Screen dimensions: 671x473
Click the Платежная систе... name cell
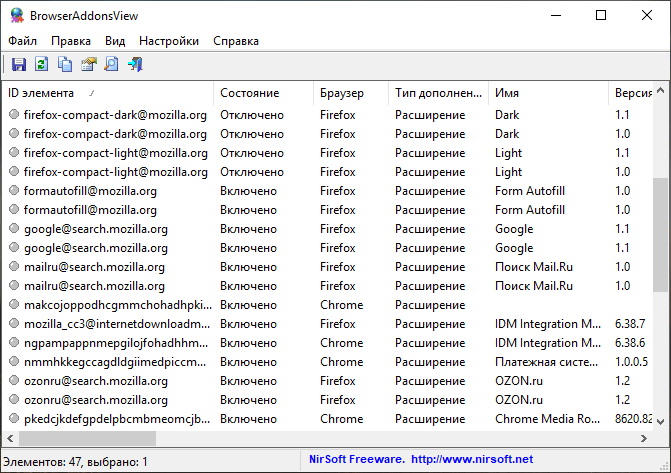pos(546,362)
